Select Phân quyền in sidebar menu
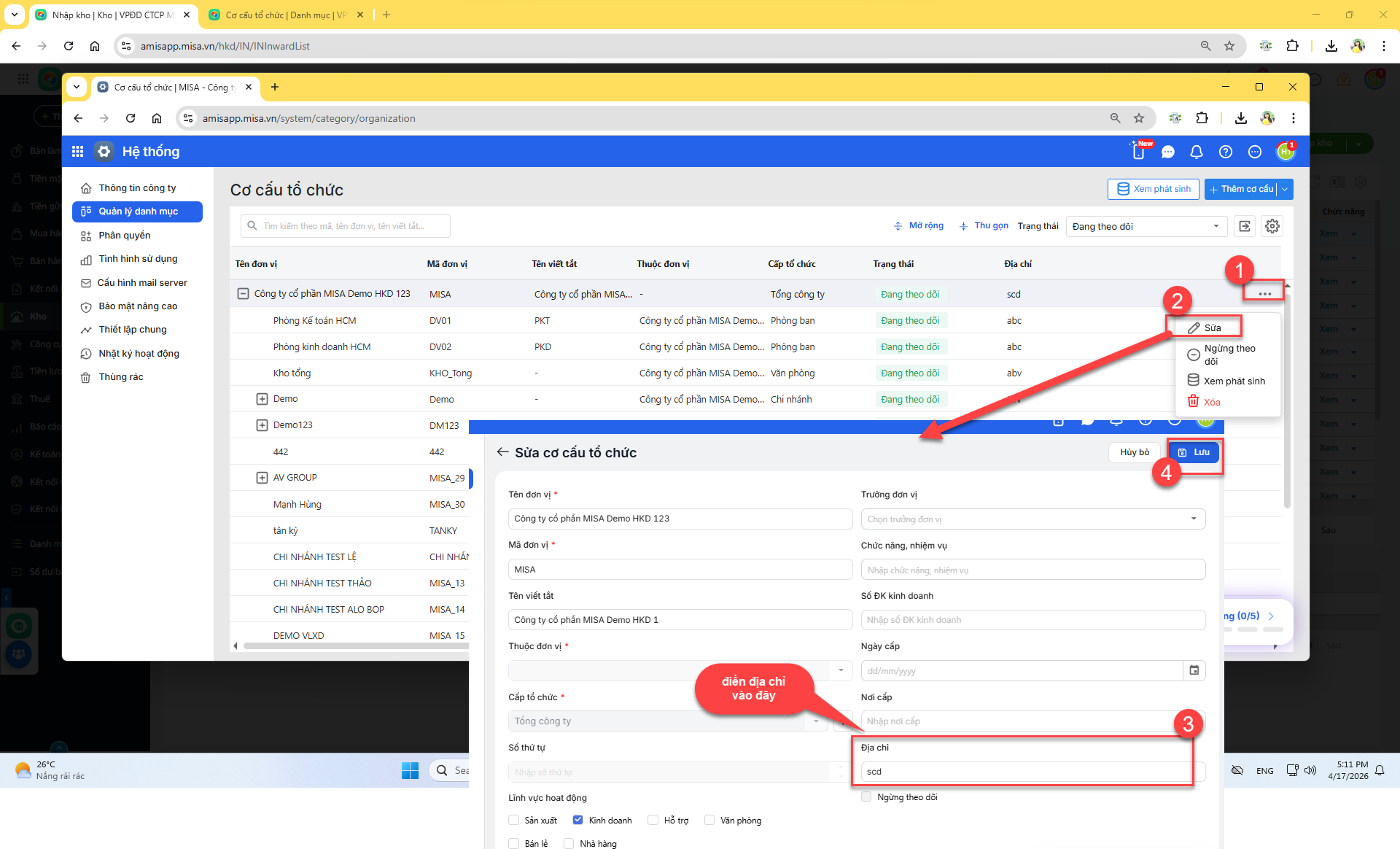 125,236
